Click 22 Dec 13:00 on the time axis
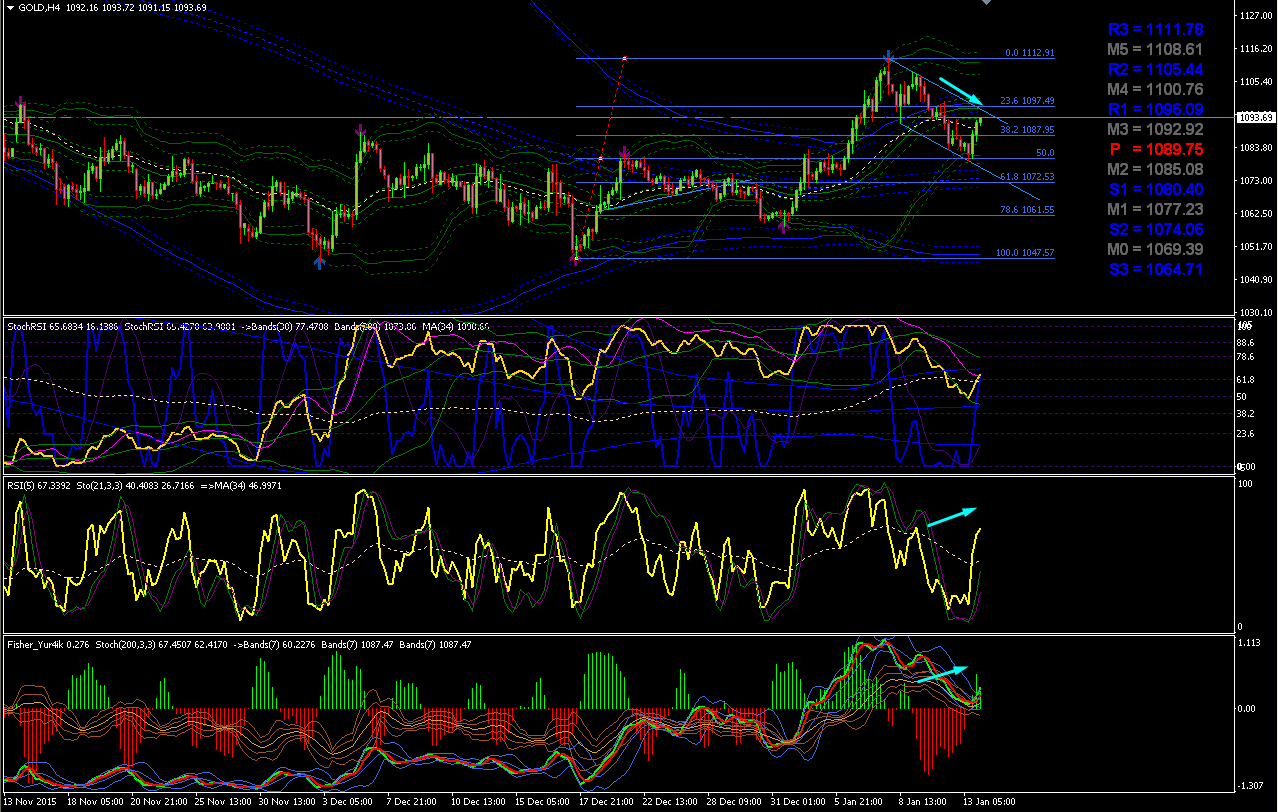Viewport: 1278px width, 812px height. coord(670,803)
